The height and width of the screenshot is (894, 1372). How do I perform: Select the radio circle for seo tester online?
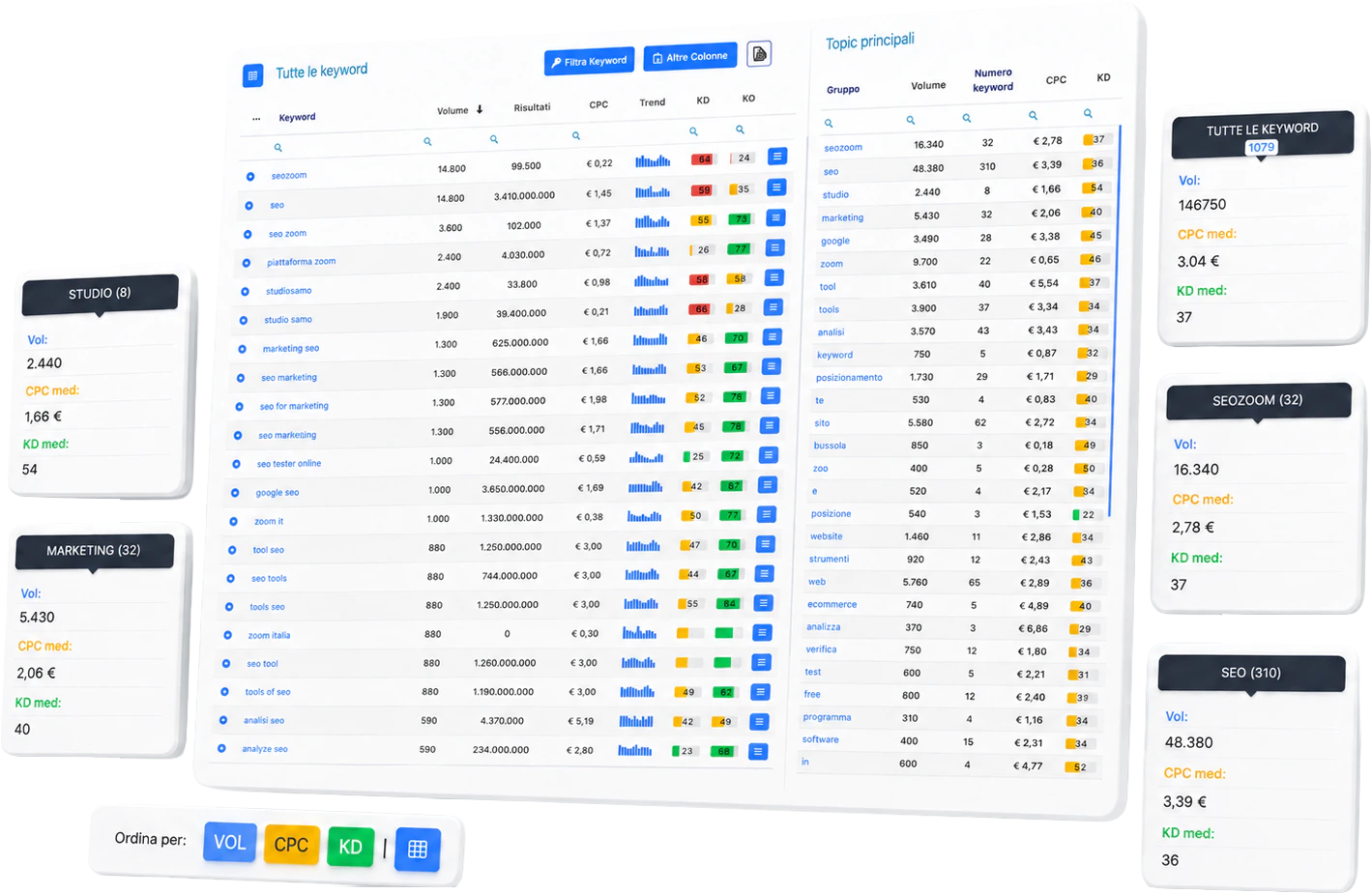click(x=236, y=464)
